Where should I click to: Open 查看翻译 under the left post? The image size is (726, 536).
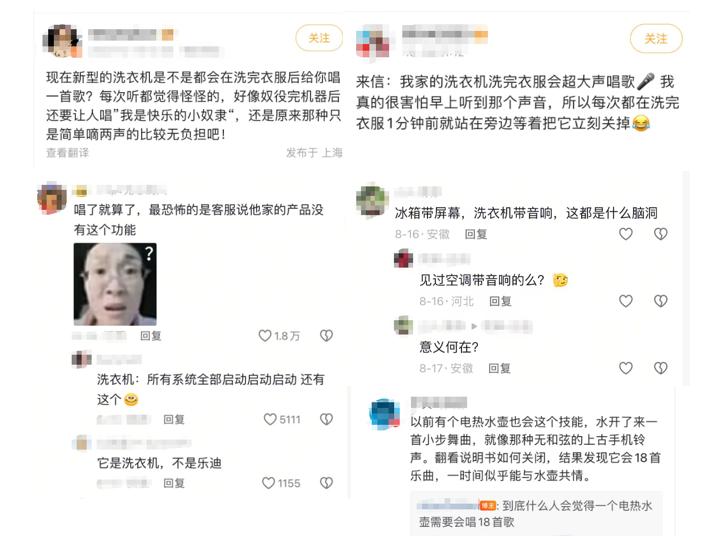coord(67,153)
